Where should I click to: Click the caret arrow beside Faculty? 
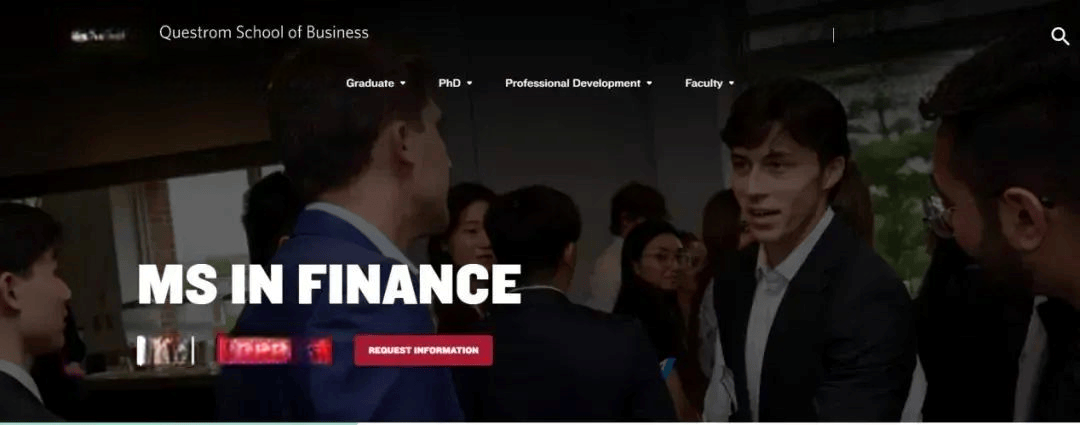point(731,83)
